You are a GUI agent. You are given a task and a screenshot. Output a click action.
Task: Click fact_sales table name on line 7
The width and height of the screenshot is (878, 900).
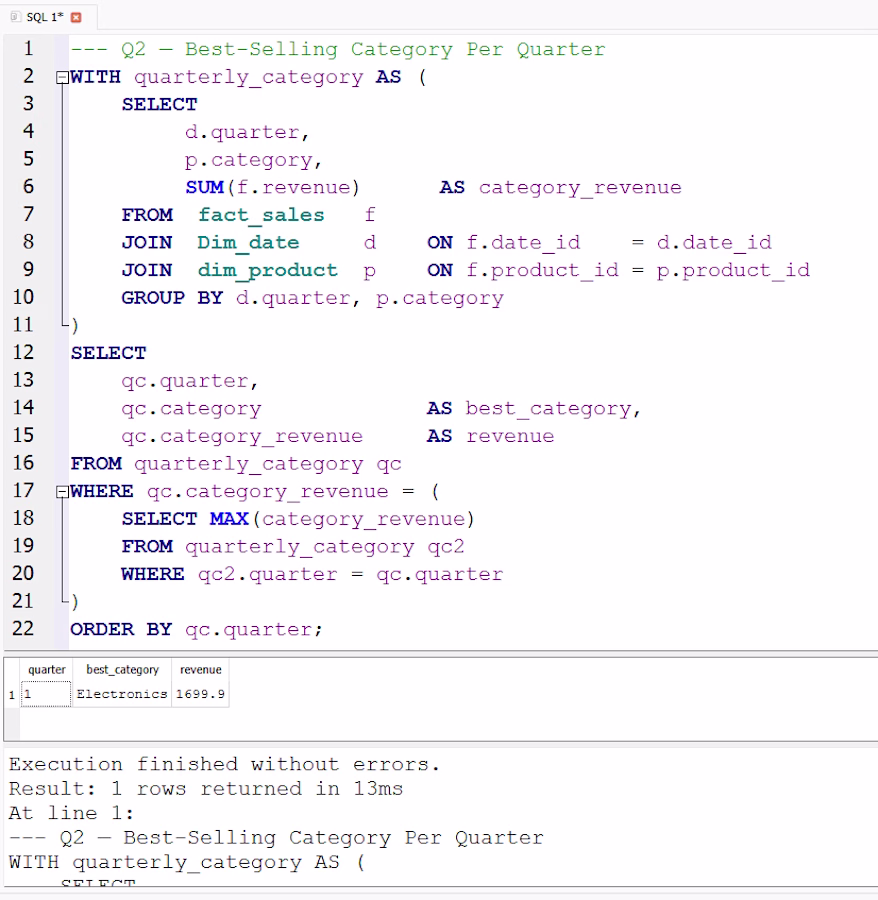coord(261,215)
